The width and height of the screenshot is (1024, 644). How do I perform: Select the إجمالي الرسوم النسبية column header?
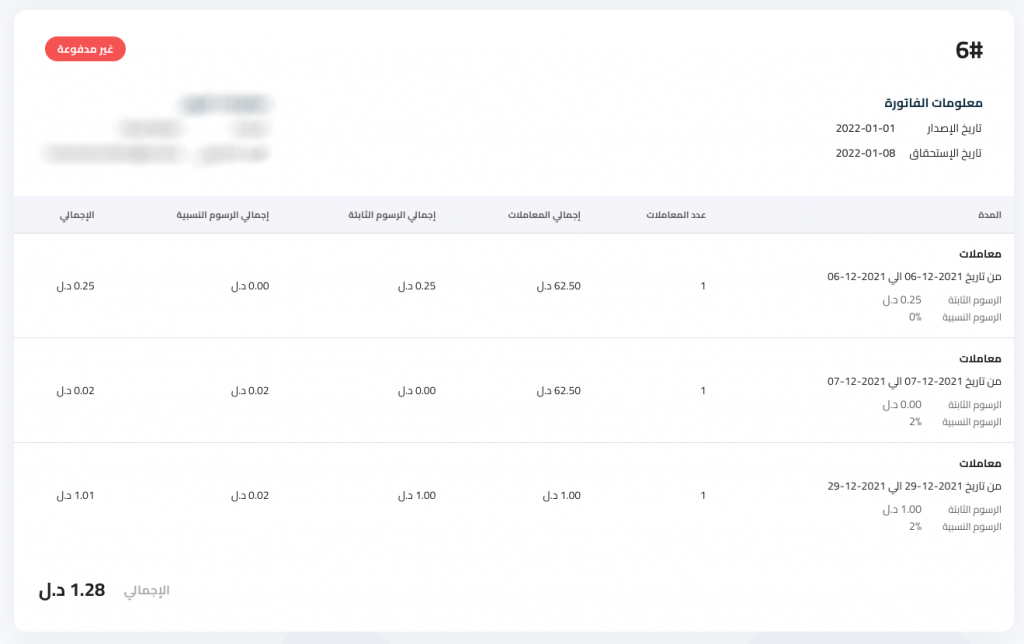pyautogui.click(x=223, y=215)
